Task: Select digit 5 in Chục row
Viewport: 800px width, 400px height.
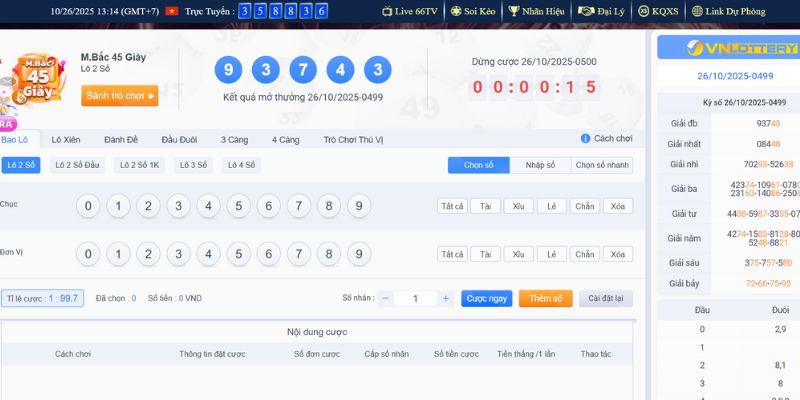Action: (x=239, y=206)
